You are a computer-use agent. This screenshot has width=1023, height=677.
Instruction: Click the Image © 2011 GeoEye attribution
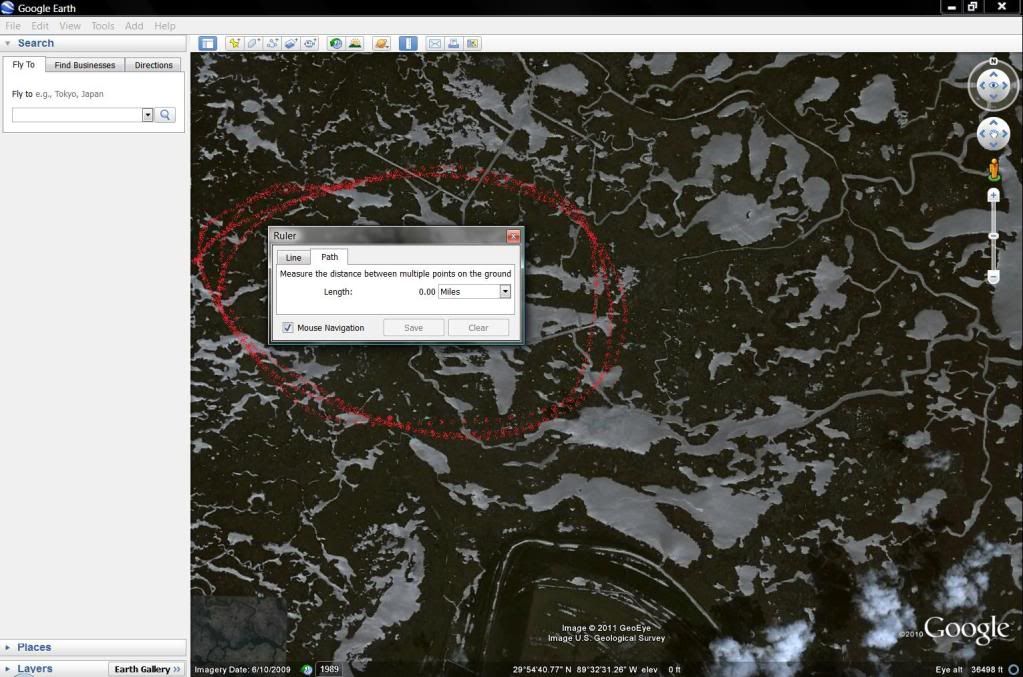pos(606,628)
